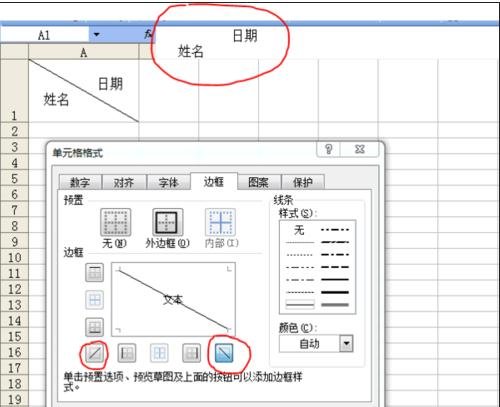The height and width of the screenshot is (407, 500).
Task: Toggle the diagonal up border button
Action: click(94, 353)
